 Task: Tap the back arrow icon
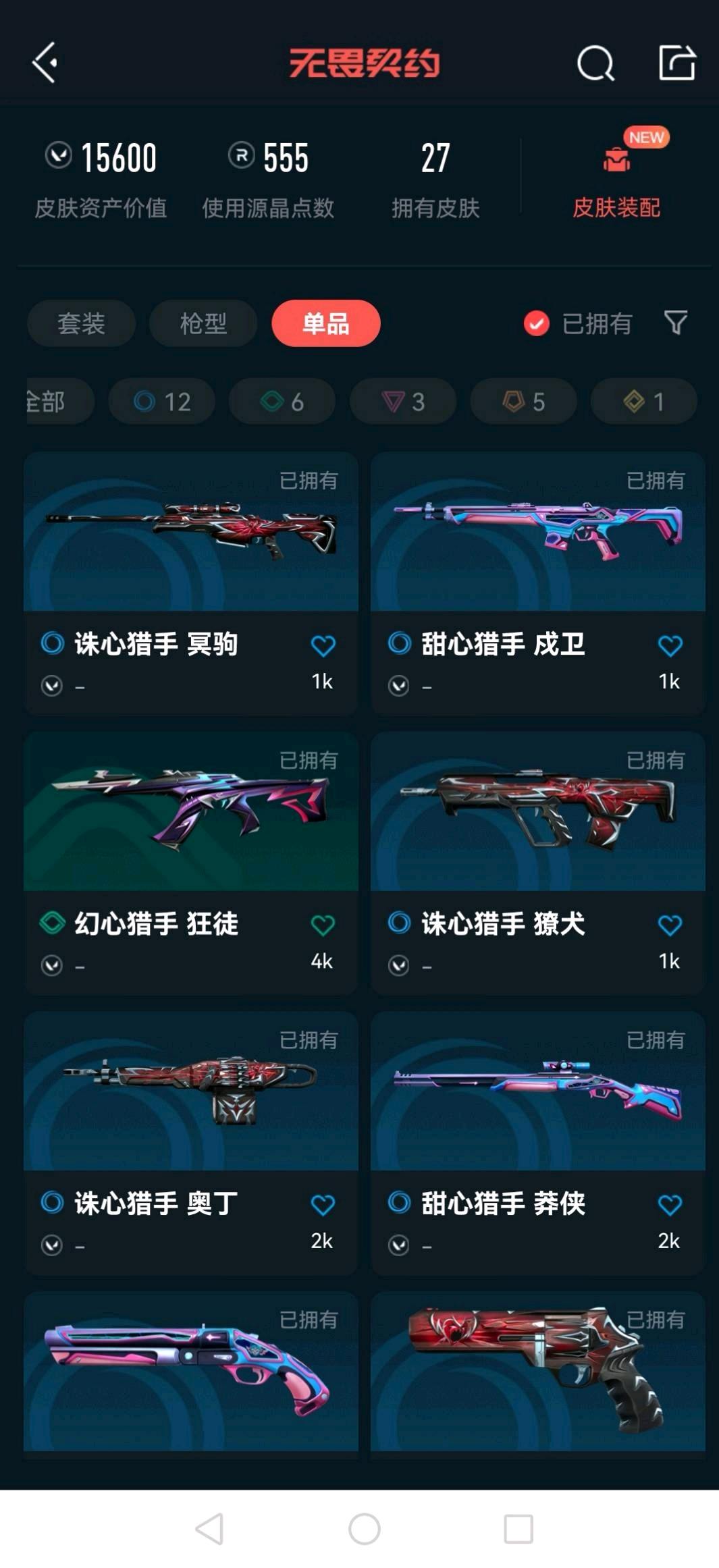(45, 63)
